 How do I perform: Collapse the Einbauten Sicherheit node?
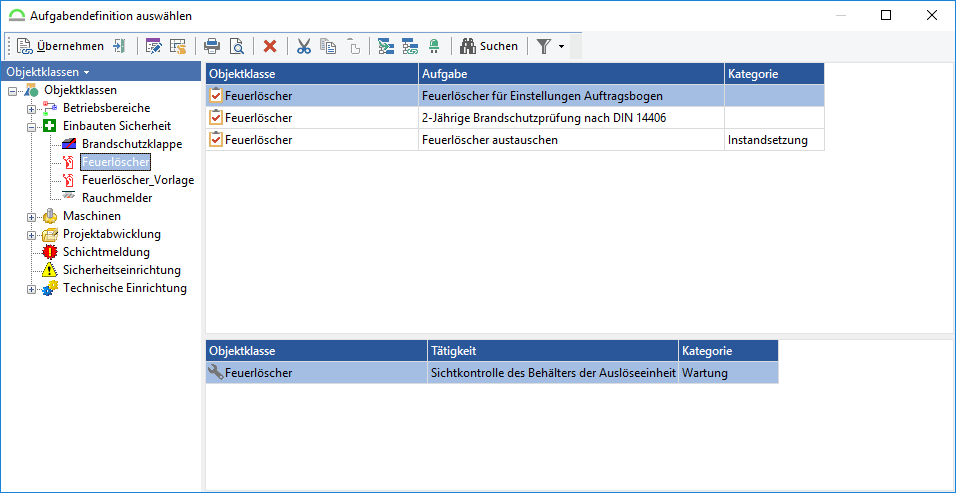coord(32,127)
